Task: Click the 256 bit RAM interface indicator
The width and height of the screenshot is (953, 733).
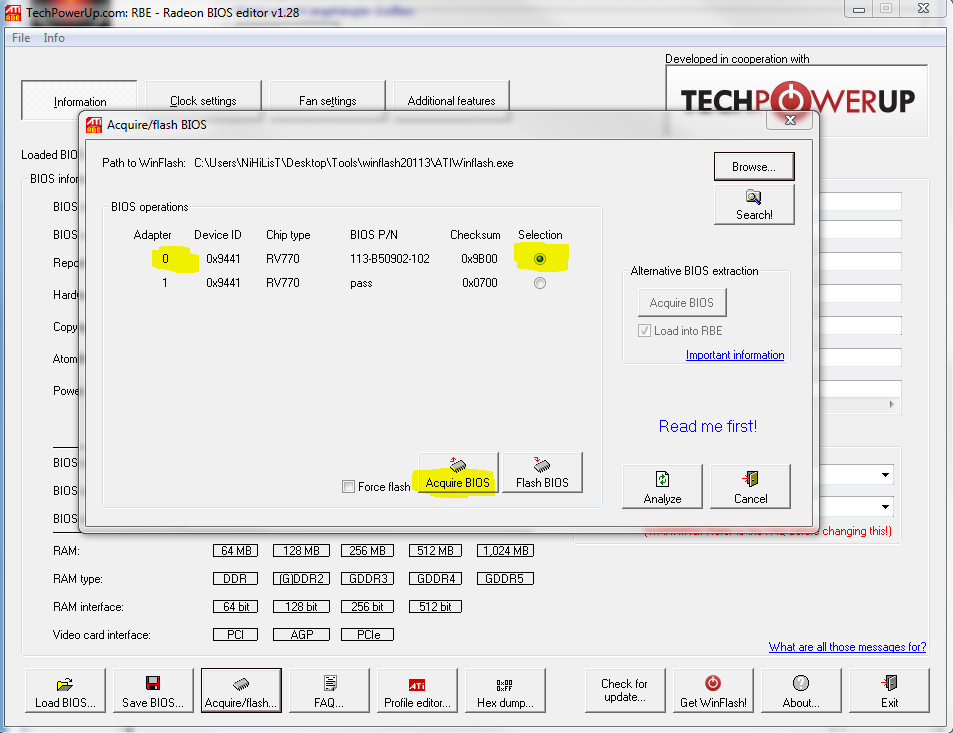Action: tap(368, 607)
